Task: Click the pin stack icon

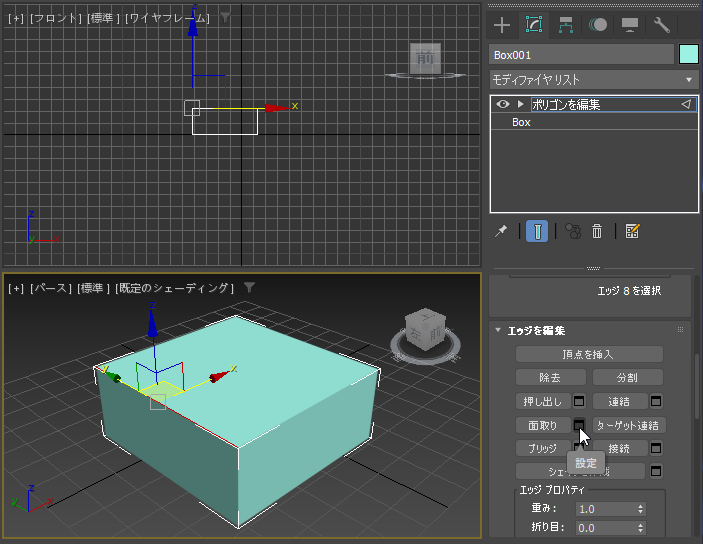Action: click(501, 231)
